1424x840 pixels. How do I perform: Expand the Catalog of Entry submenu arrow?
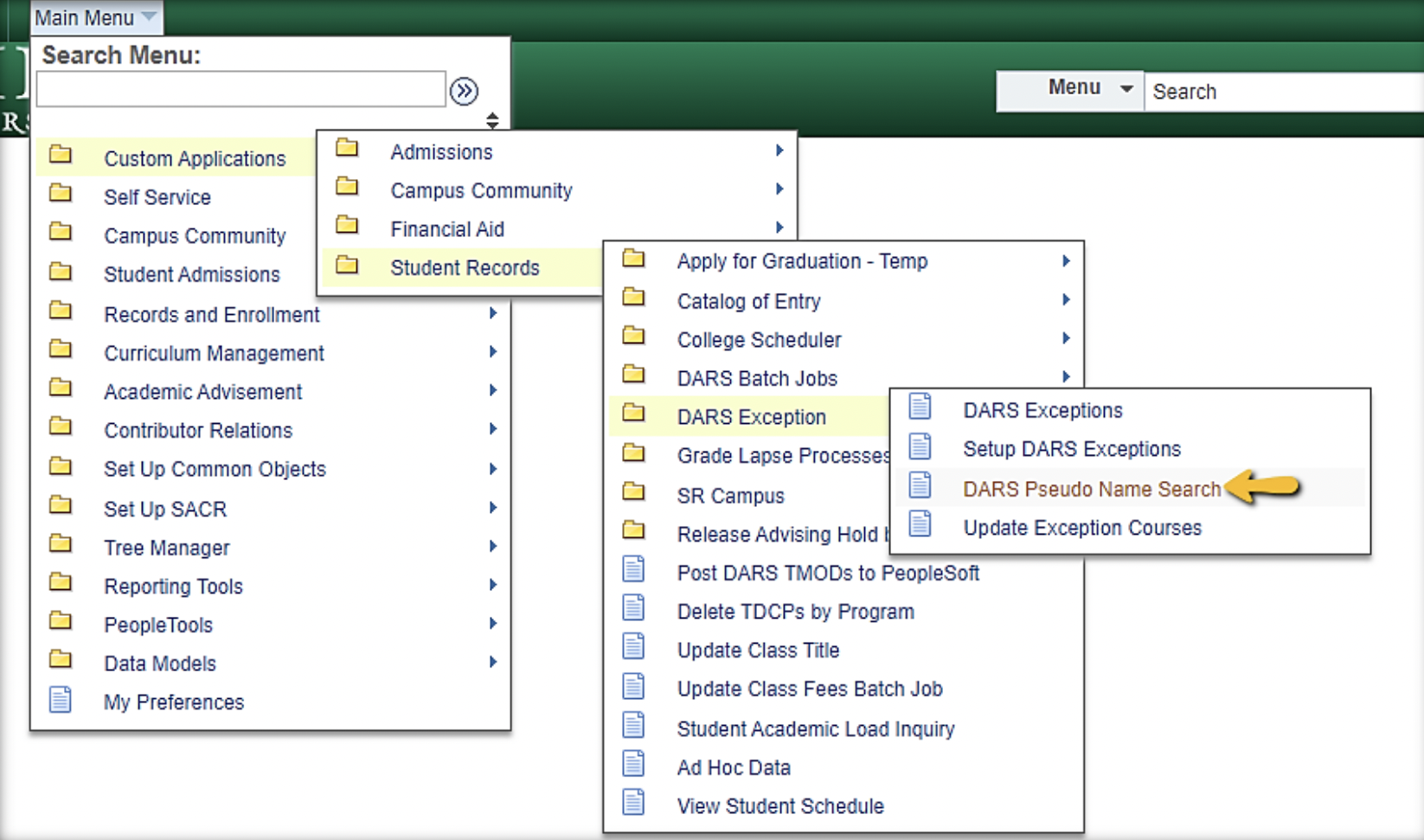[1066, 300]
